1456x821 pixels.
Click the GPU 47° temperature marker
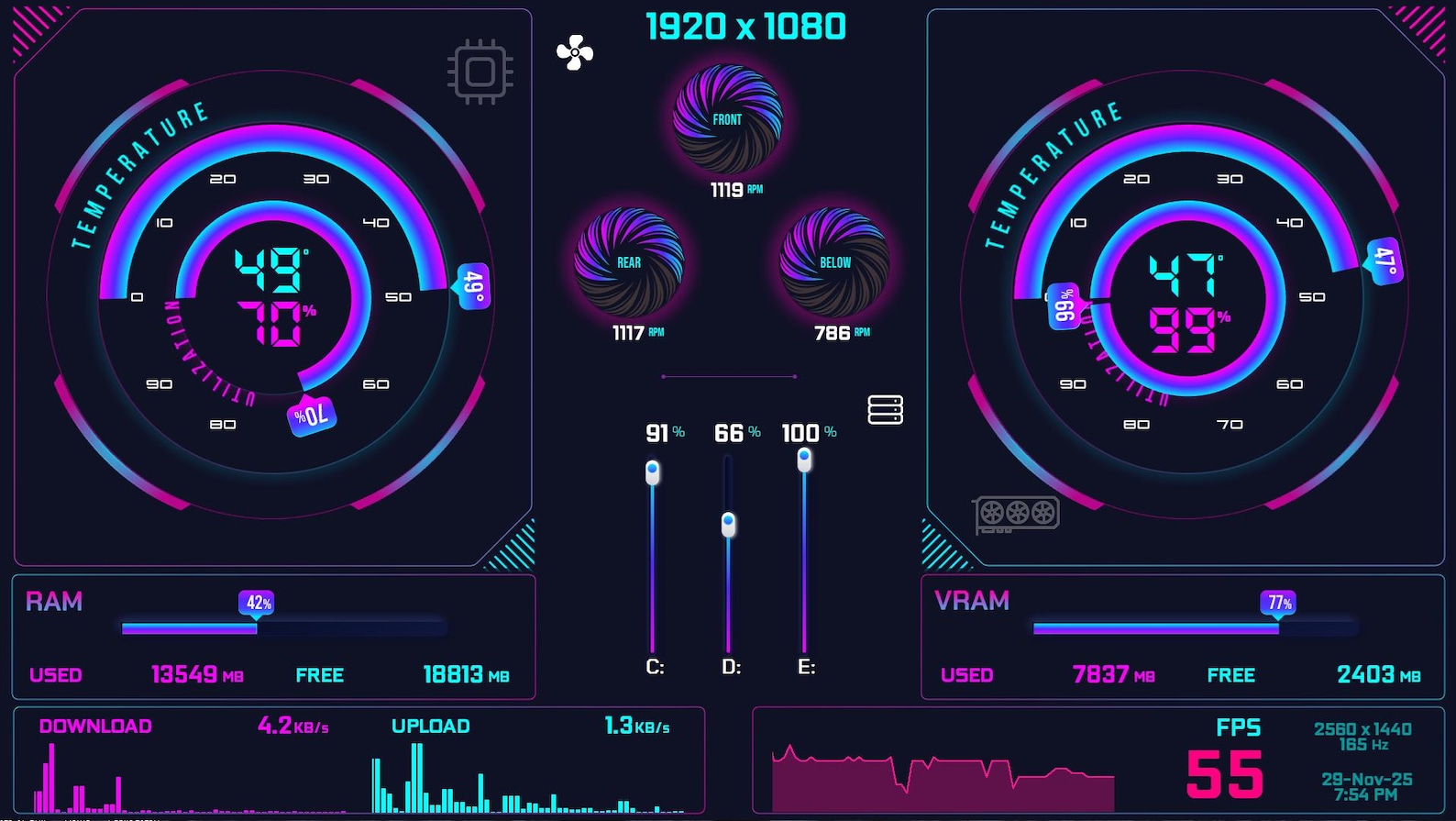tap(1384, 262)
